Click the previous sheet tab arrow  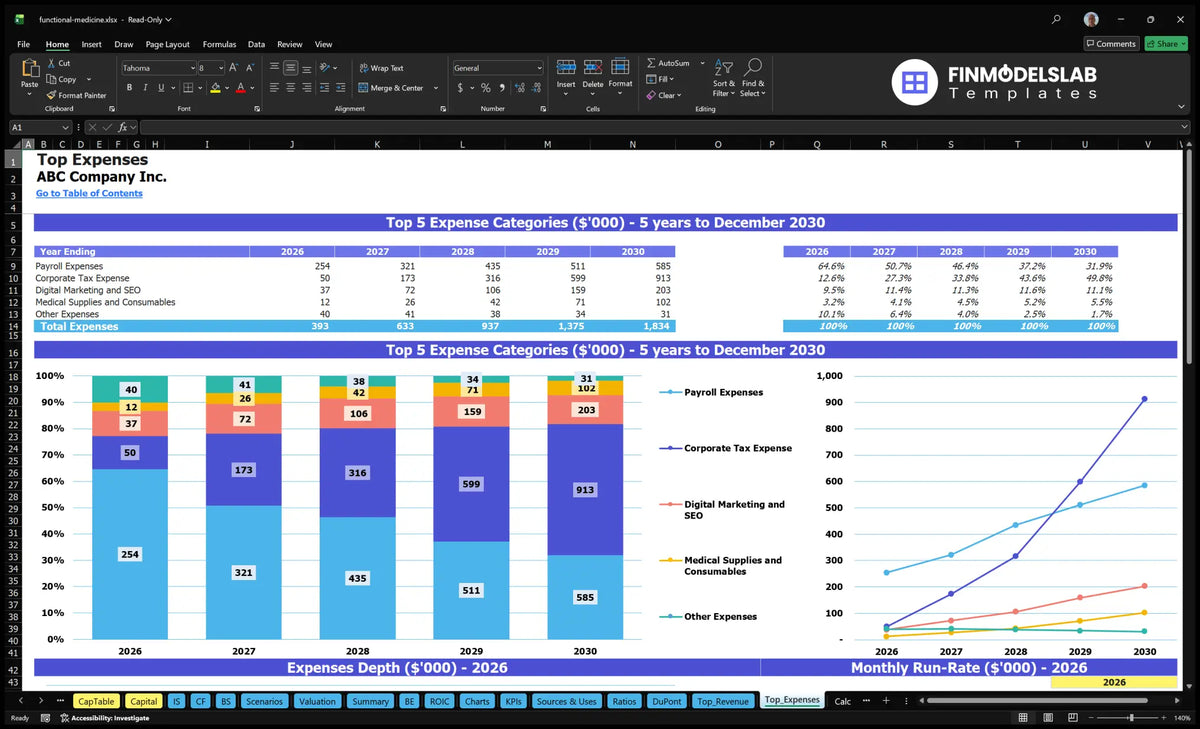(x=22, y=701)
